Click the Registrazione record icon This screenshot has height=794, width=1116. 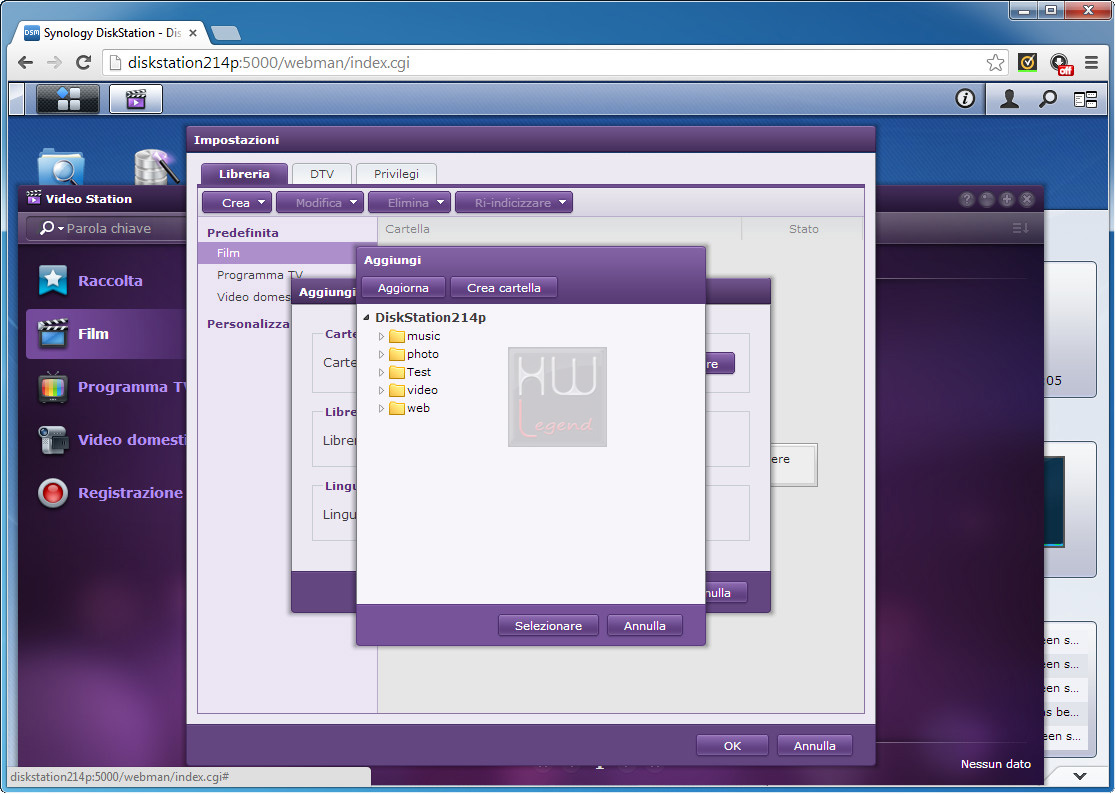(53, 493)
